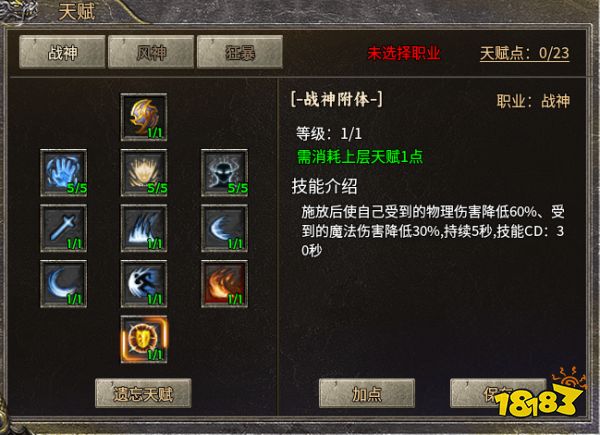The height and width of the screenshot is (435, 600).
Task: Click the 遗忘天赋 reset button
Action: (x=143, y=393)
